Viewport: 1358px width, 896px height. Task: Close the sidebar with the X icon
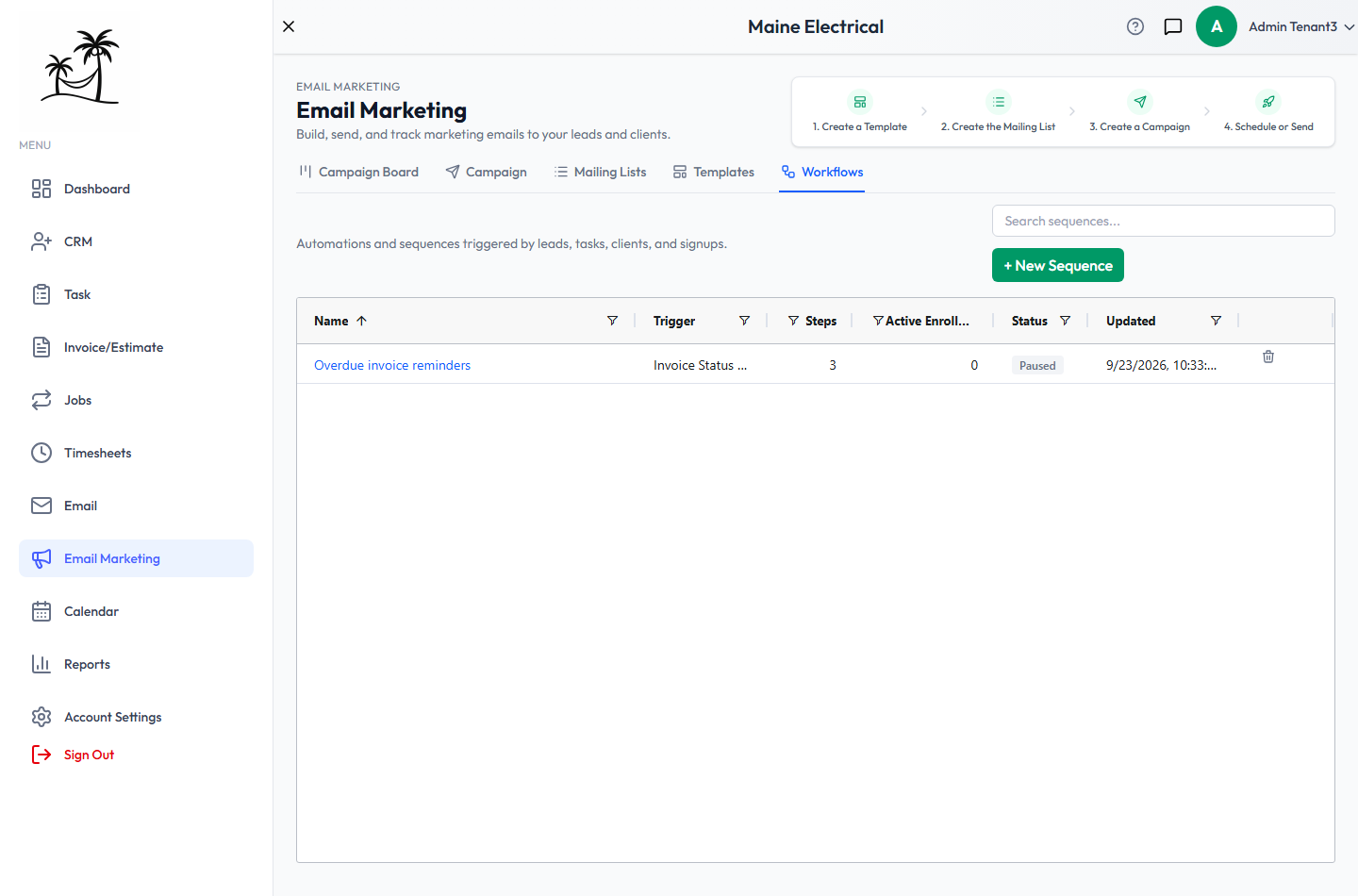pos(289,26)
